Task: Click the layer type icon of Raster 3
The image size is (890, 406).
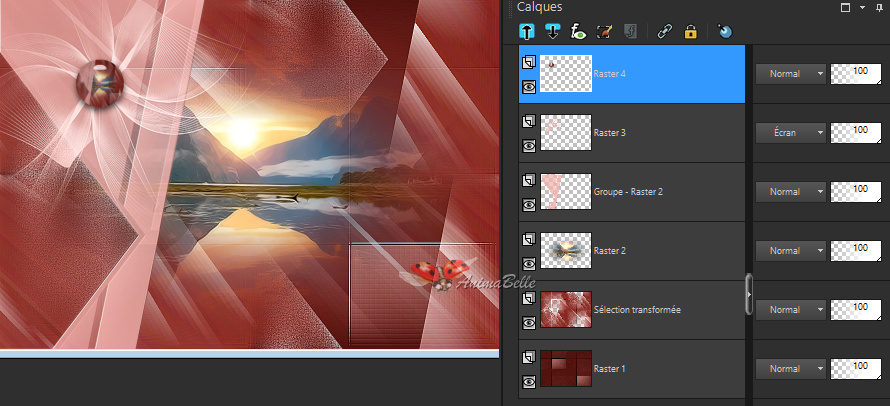Action: click(x=529, y=121)
